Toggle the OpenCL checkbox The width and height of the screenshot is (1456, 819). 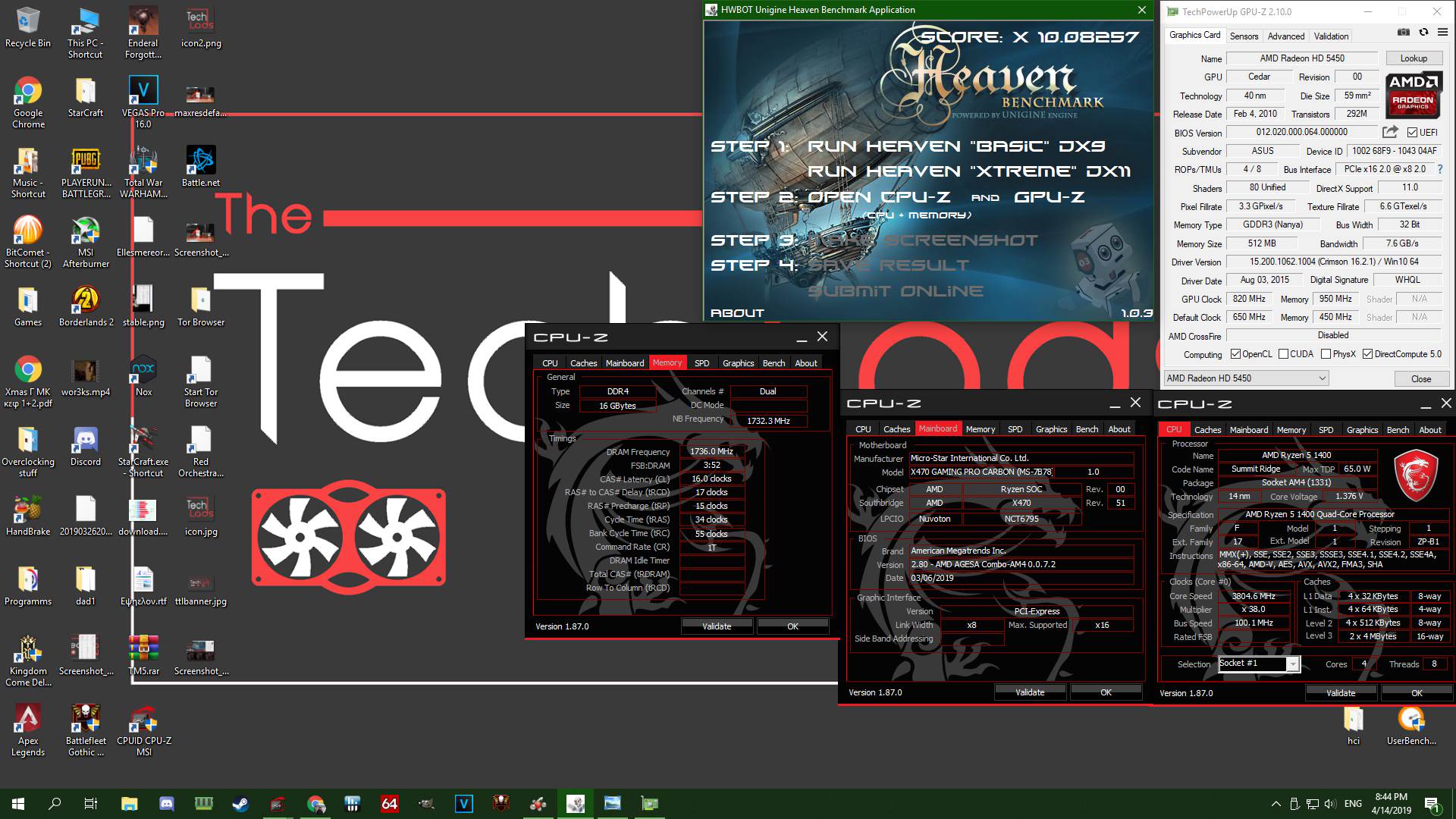(1235, 354)
